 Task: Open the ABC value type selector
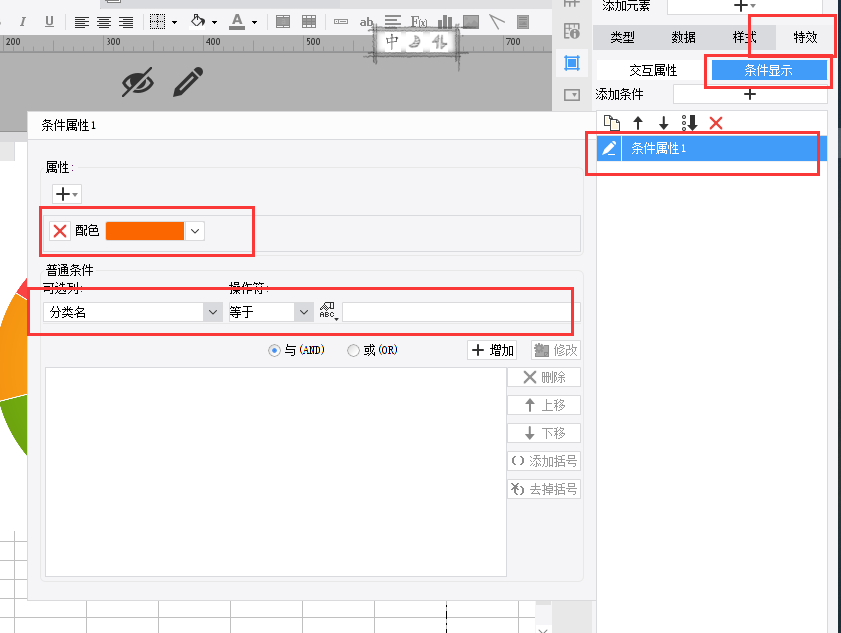[328, 311]
